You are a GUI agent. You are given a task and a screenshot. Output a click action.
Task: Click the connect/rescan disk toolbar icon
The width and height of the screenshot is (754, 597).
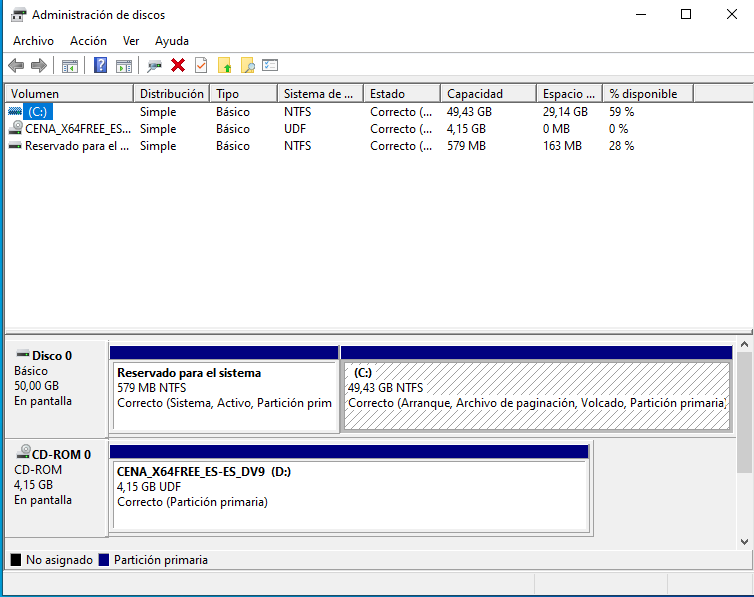click(x=154, y=66)
